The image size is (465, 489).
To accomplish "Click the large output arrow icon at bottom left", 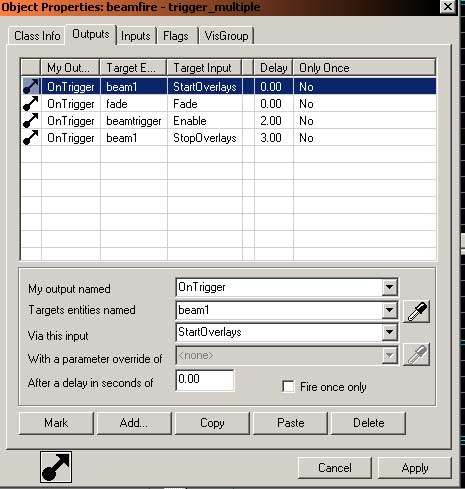I will click(56, 467).
